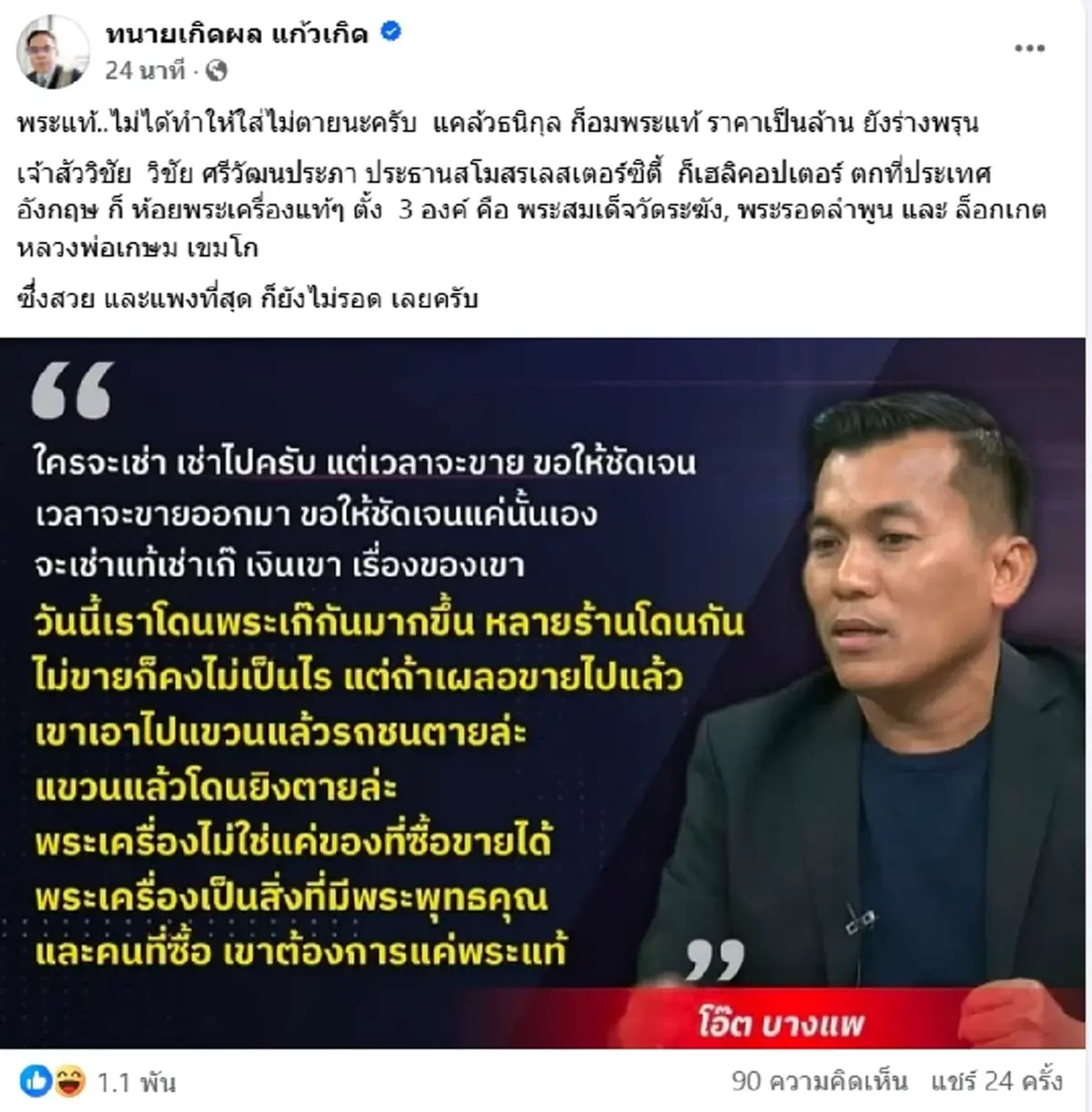Open ทนายเกิดผล แก้วเกิด profile name link
1092x1112 pixels.
(x=237, y=35)
